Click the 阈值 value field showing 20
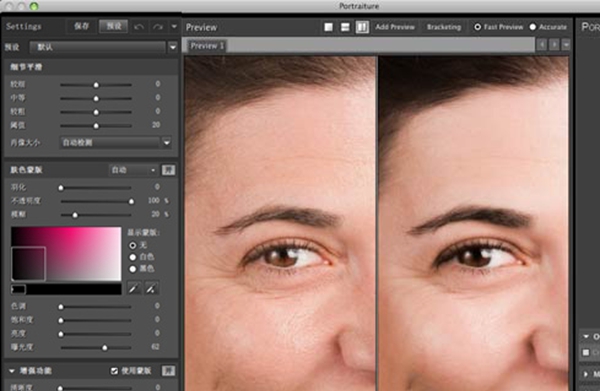Viewport: 600px width, 391px height. (x=156, y=125)
